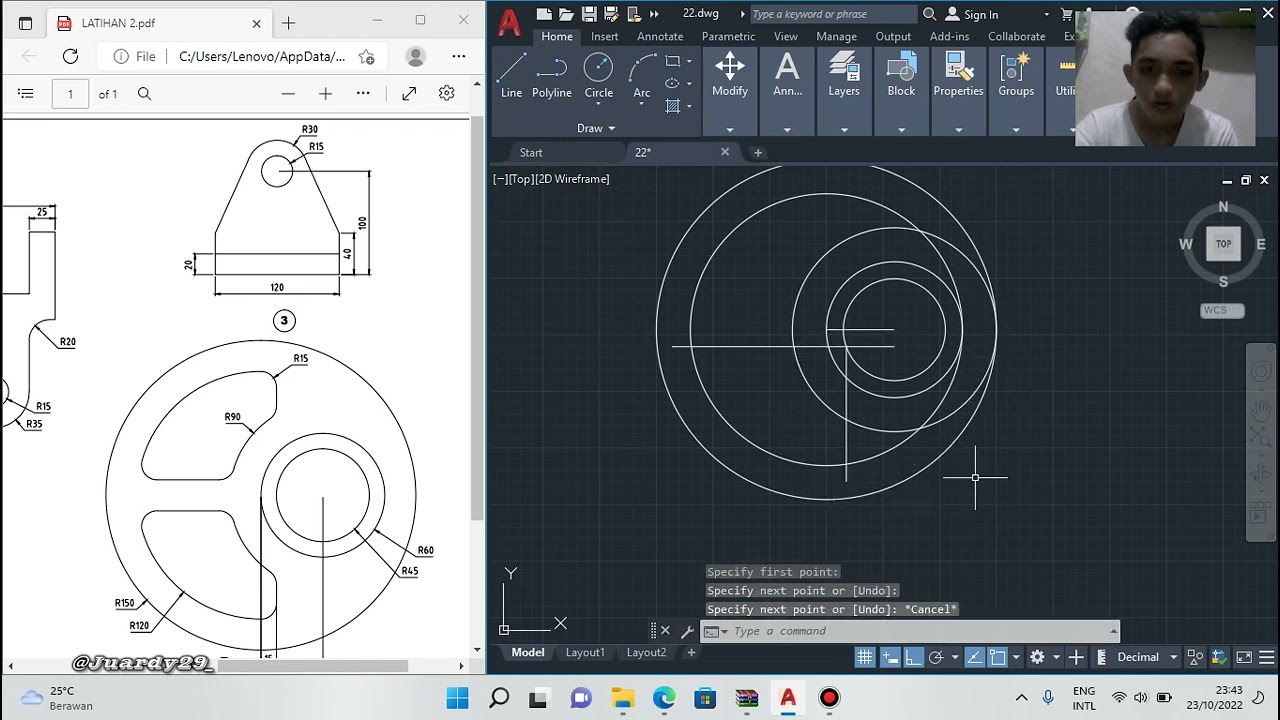The image size is (1280, 720).
Task: Toggle object snap tracking
Action: pos(974,657)
